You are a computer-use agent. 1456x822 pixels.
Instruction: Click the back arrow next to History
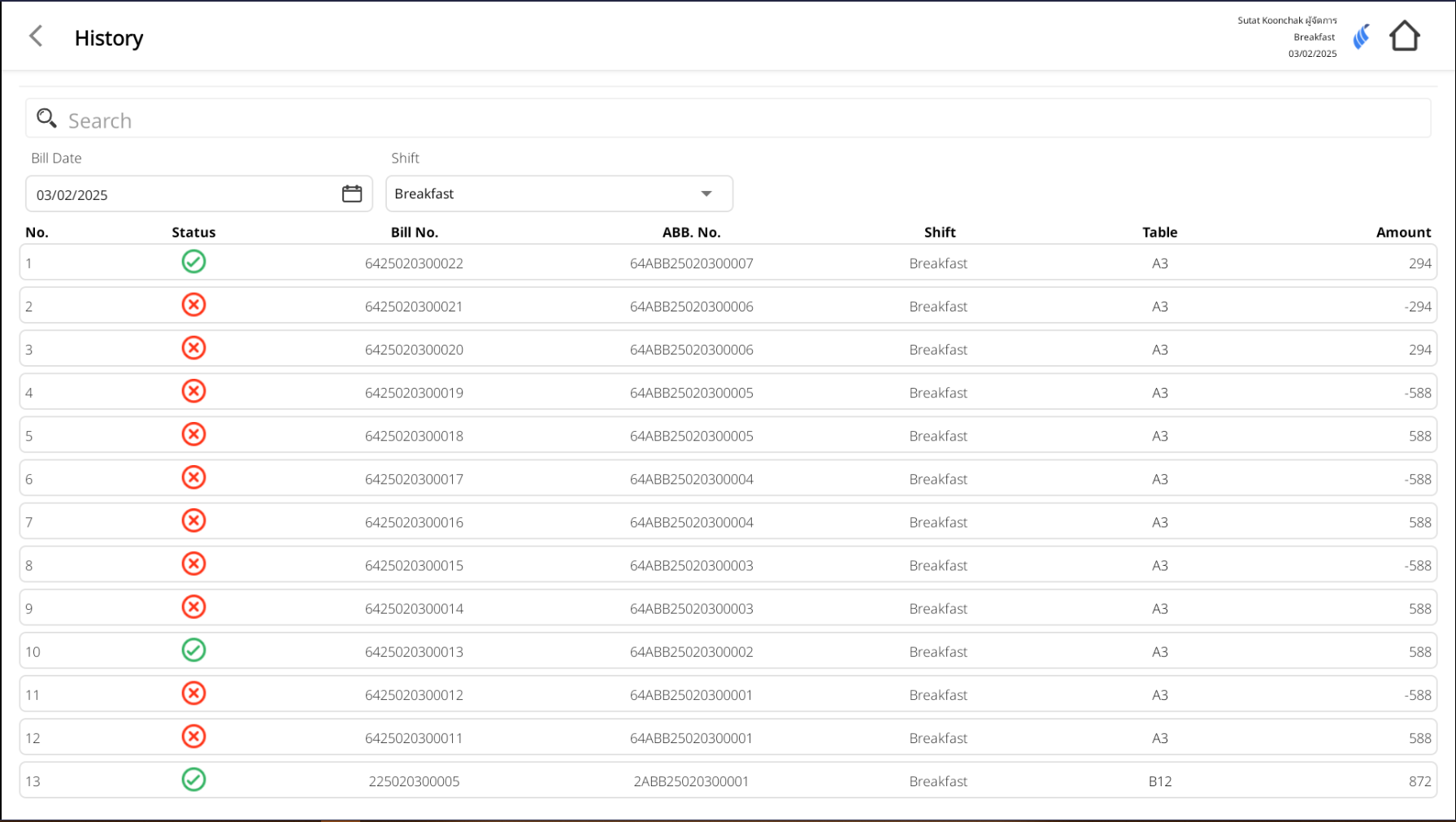pyautogui.click(x=36, y=37)
